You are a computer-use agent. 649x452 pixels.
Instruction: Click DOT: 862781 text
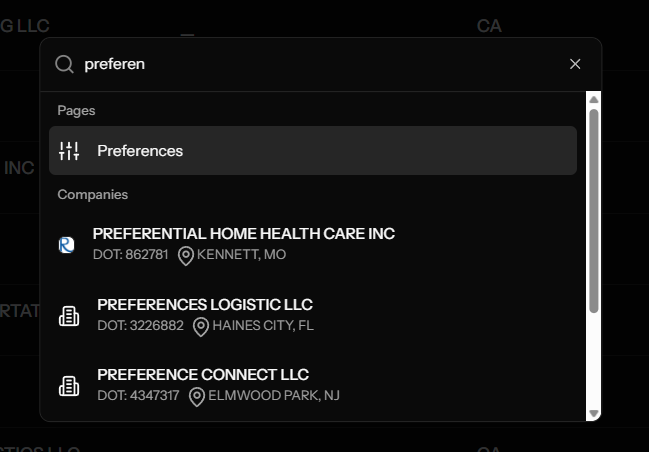coord(133,255)
